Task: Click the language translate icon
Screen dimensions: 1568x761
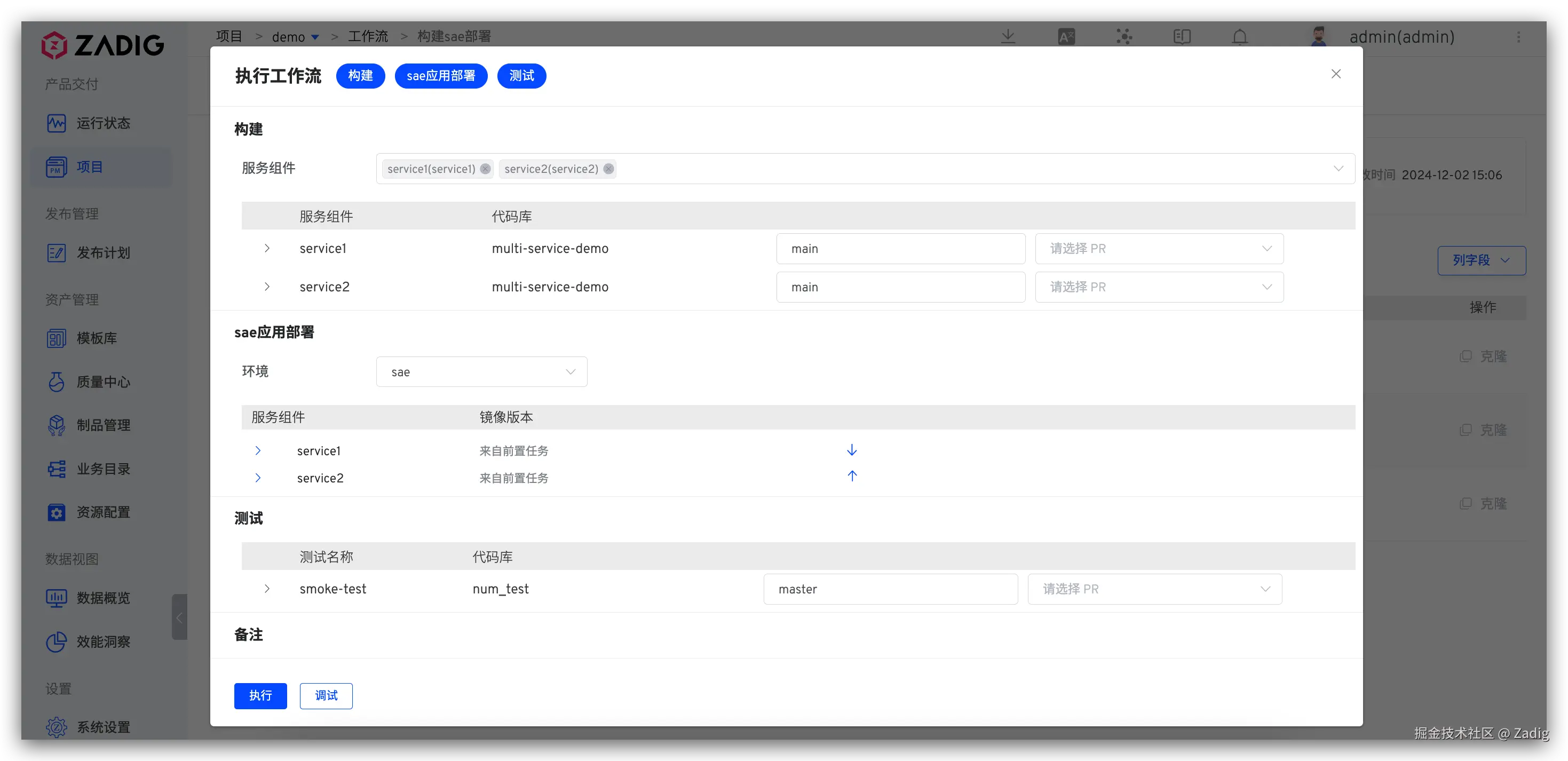Action: (1066, 37)
